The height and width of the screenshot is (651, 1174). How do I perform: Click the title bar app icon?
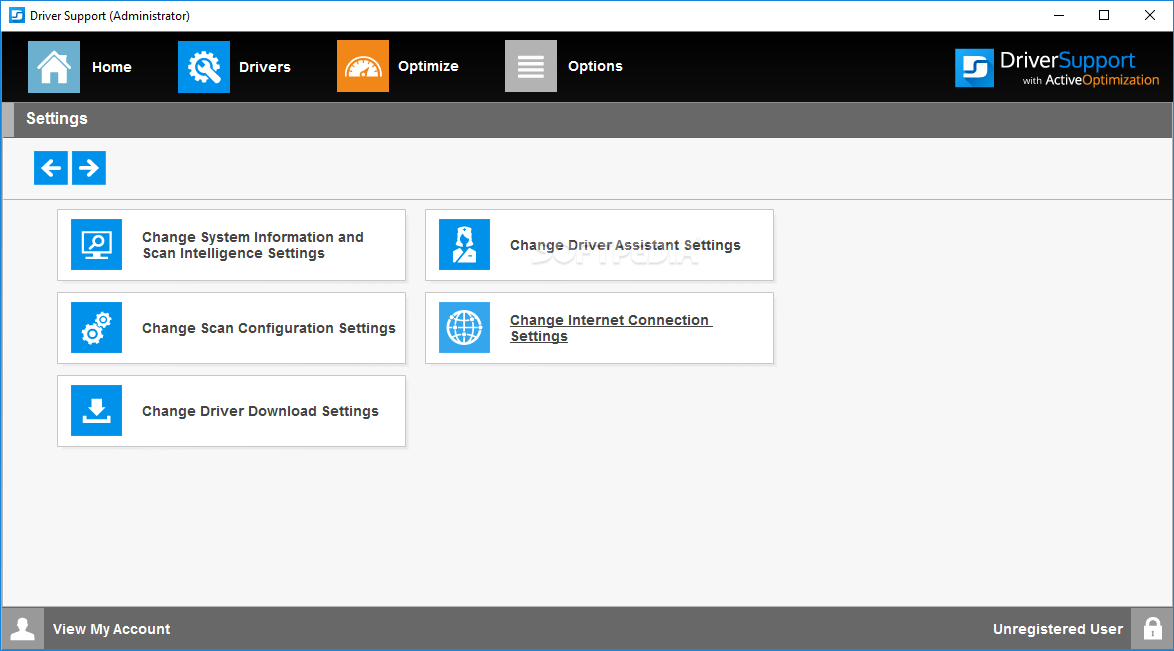(x=16, y=15)
